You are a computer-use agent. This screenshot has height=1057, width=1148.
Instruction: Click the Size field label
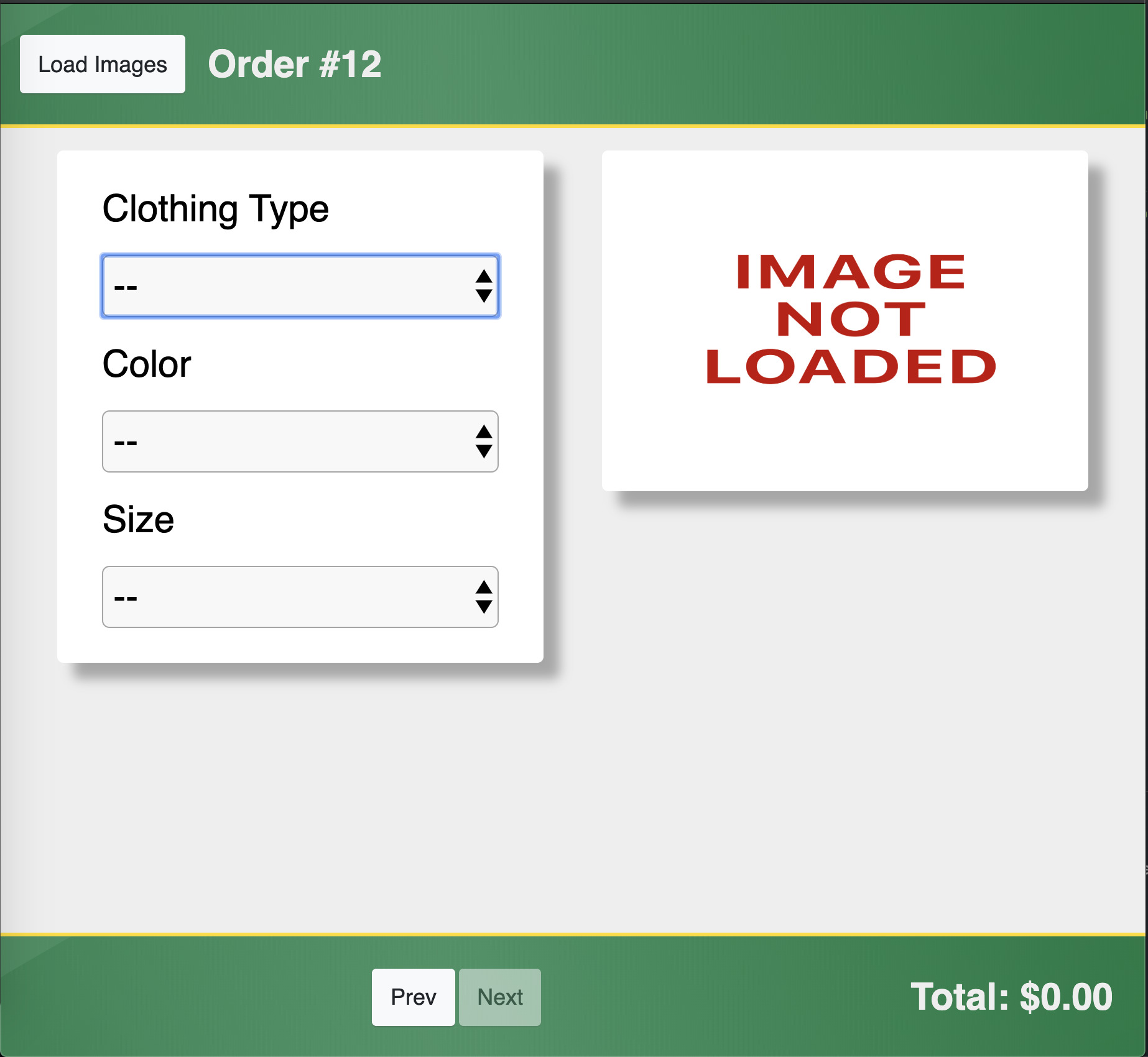click(x=138, y=520)
